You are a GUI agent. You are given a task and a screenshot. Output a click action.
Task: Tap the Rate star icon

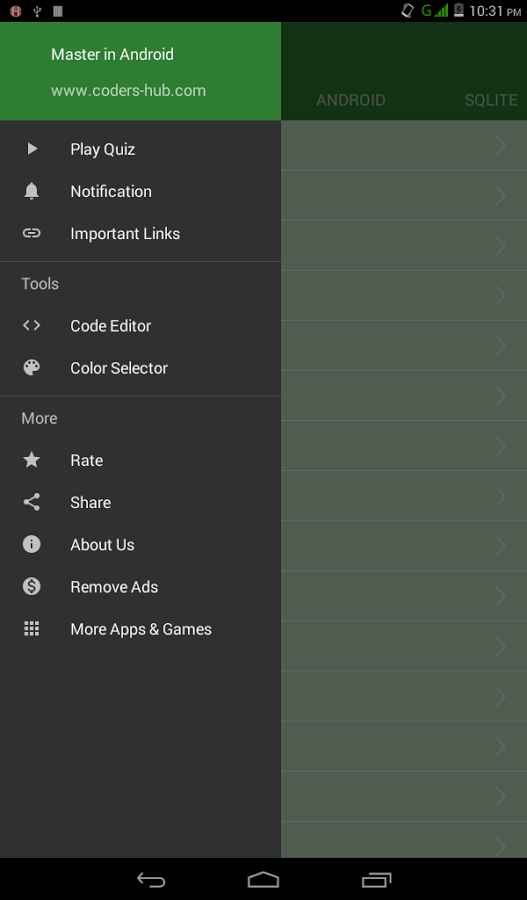(x=32, y=460)
